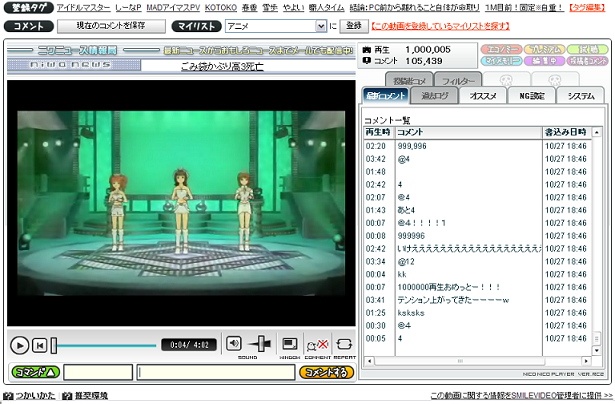Image resolution: width=615 pixels, height=404 pixels.
Task: Switch to NG設定 tab
Action: (x=531, y=95)
